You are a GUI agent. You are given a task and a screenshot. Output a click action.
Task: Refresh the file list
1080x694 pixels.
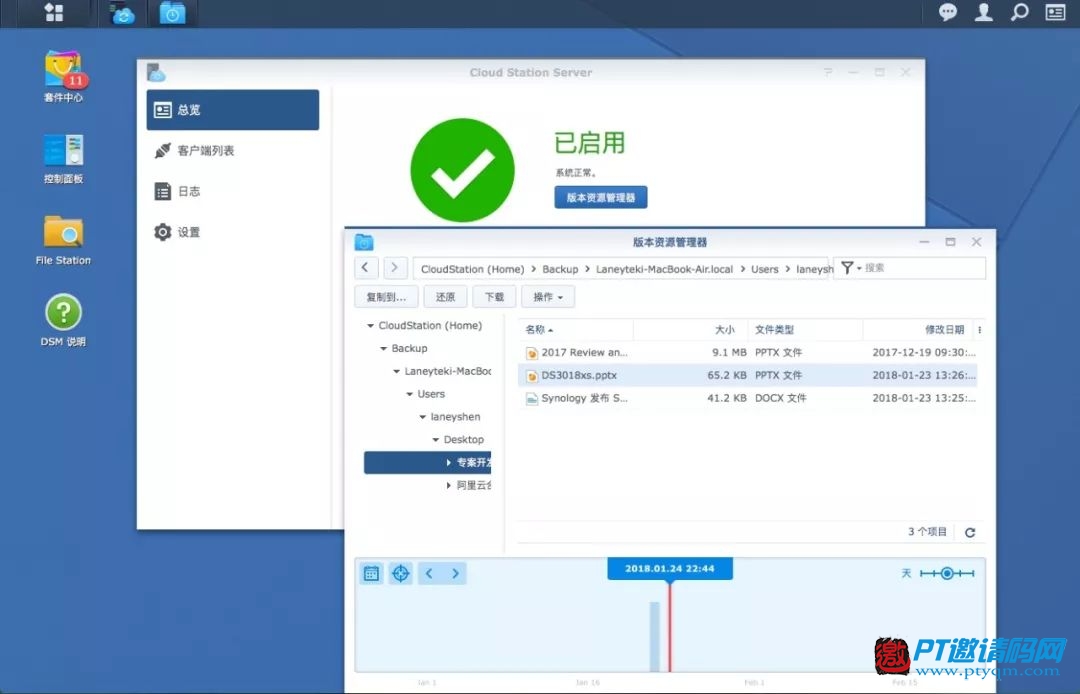coord(970,532)
